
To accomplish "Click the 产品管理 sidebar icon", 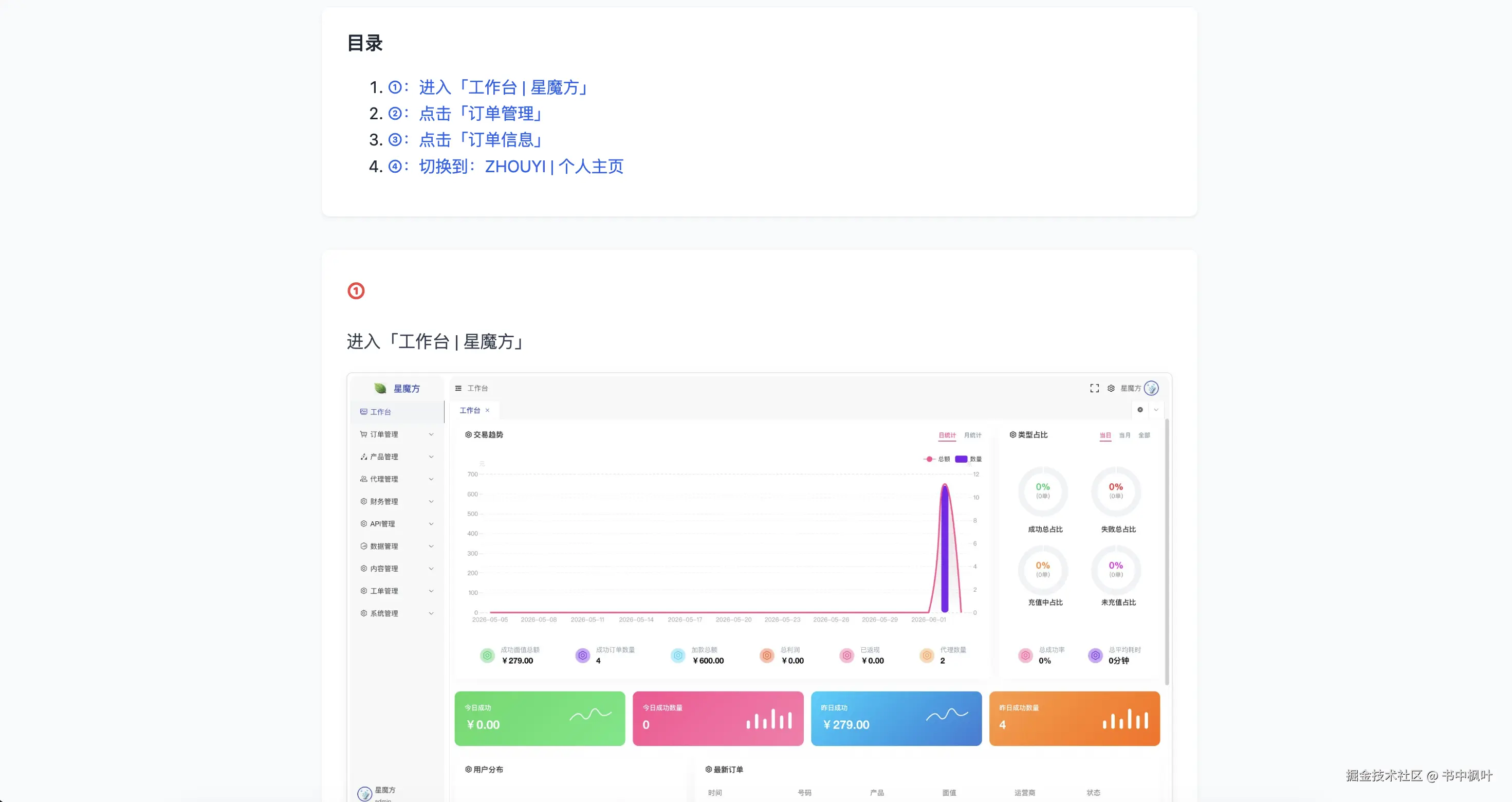I will (363, 457).
